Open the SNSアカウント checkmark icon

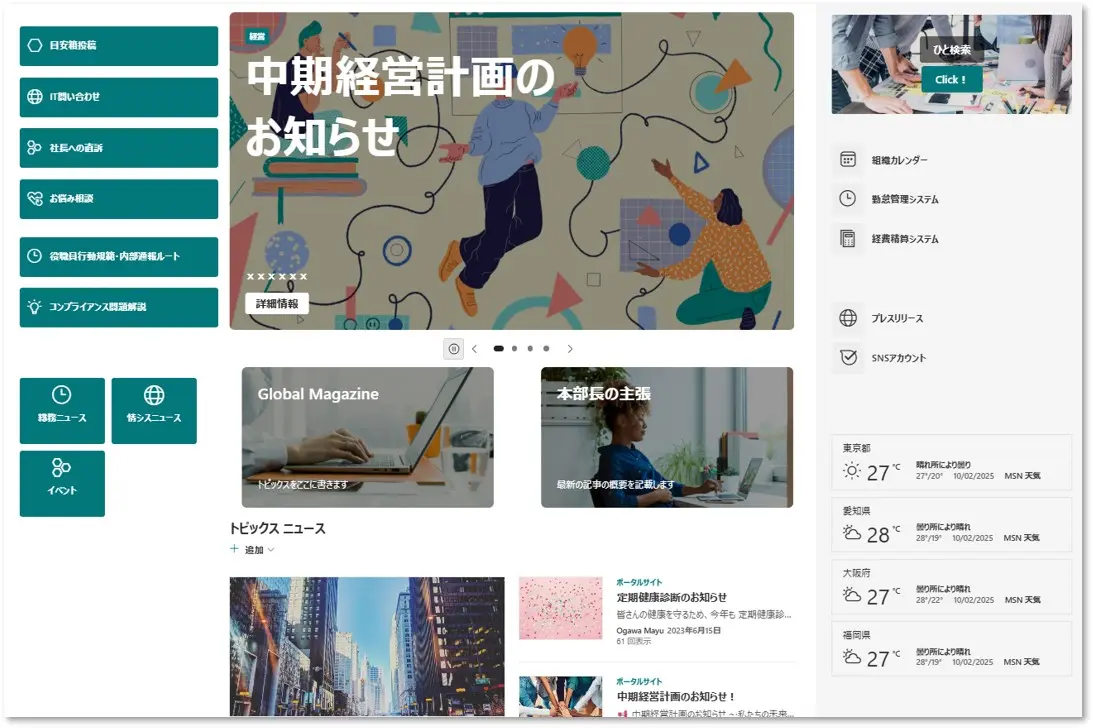point(848,358)
